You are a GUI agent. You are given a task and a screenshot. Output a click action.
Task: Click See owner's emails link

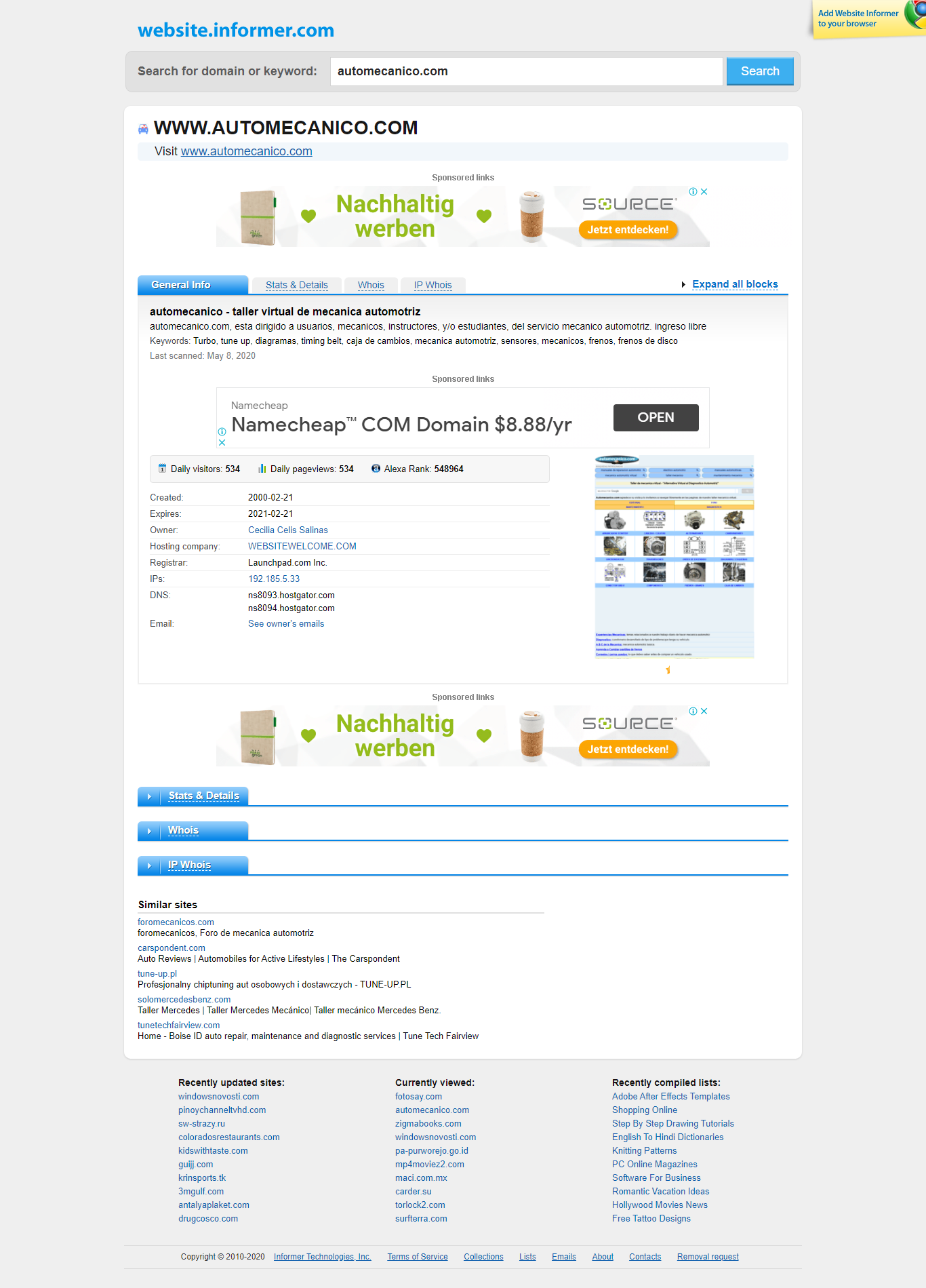[286, 624]
